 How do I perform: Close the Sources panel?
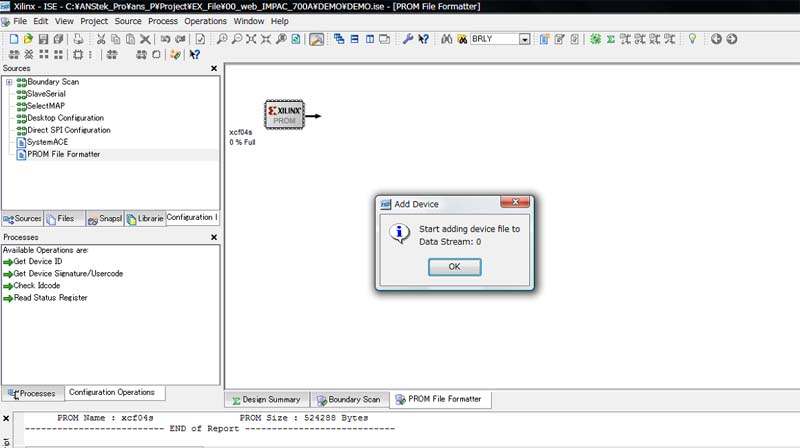[x=214, y=68]
